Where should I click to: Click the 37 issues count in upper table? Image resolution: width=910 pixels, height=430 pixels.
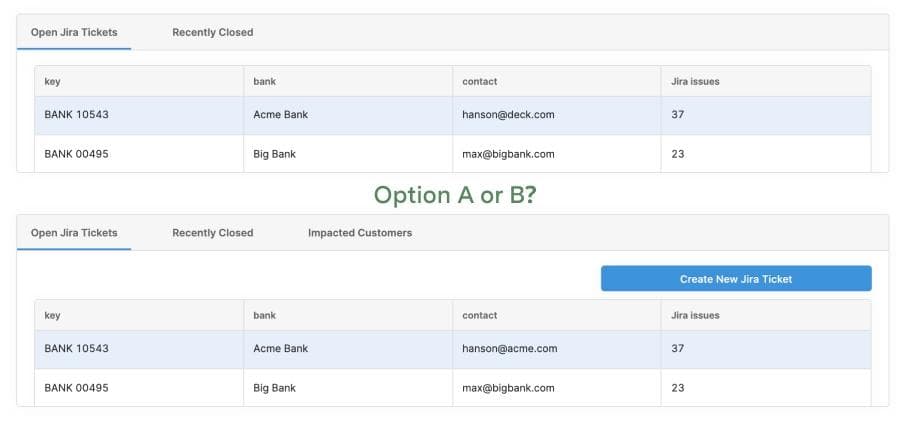click(x=678, y=115)
